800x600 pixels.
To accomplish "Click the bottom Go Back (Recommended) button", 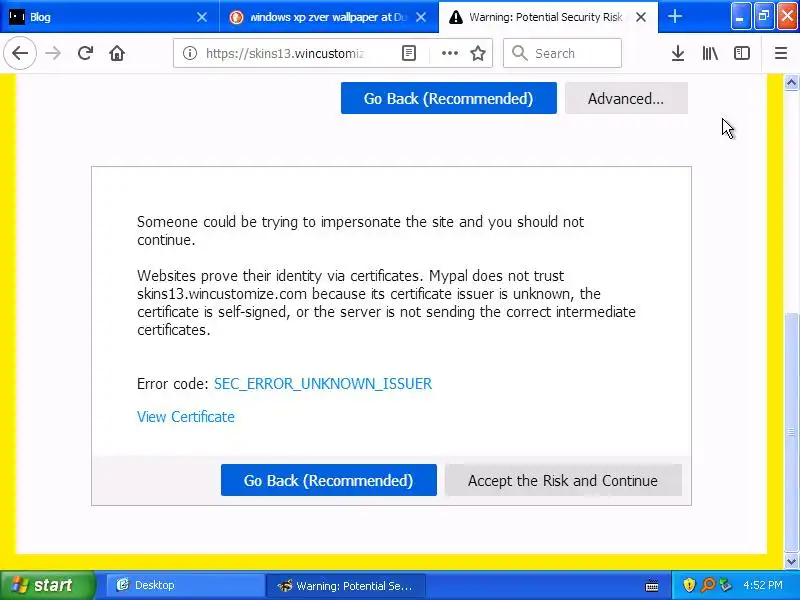I will [x=329, y=480].
